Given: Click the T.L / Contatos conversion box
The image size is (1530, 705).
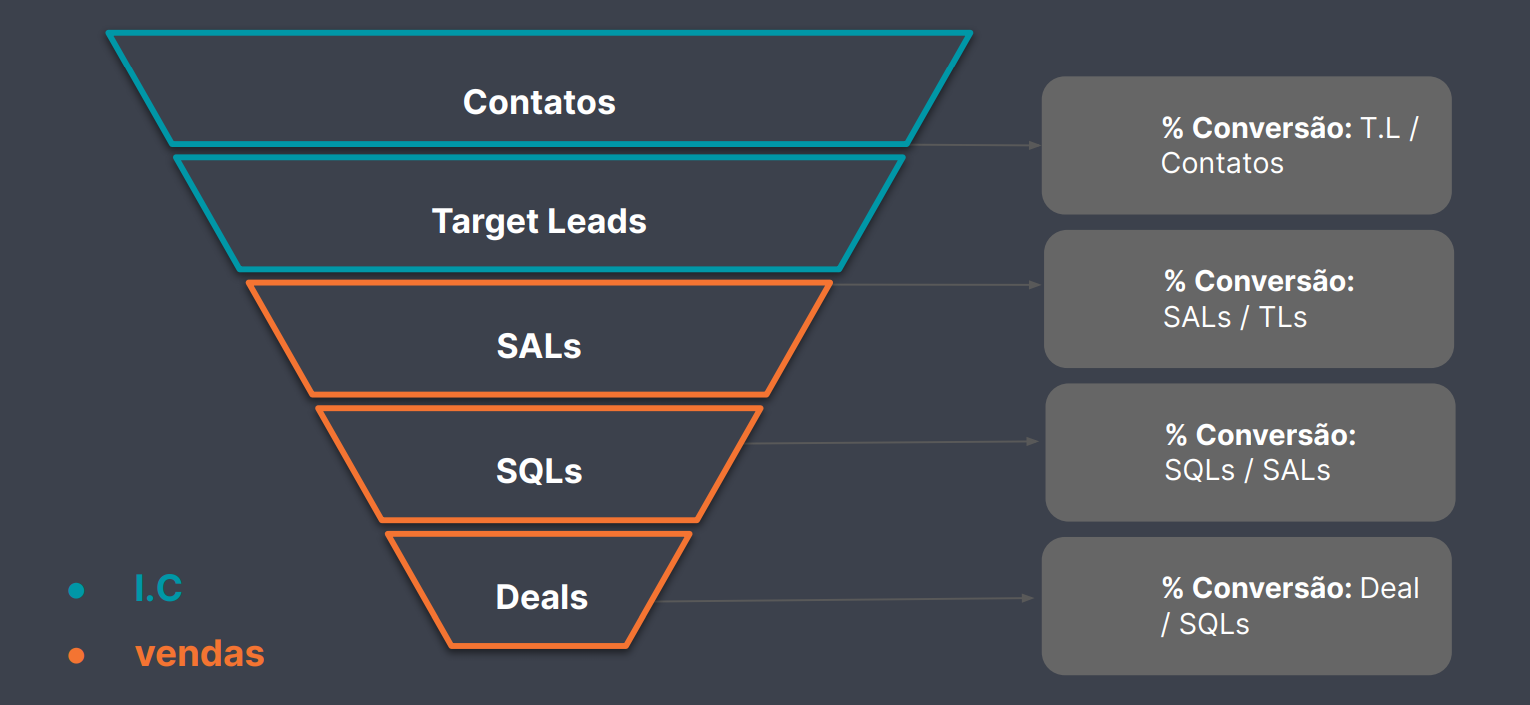Looking at the screenshot, I should 1246,145.
